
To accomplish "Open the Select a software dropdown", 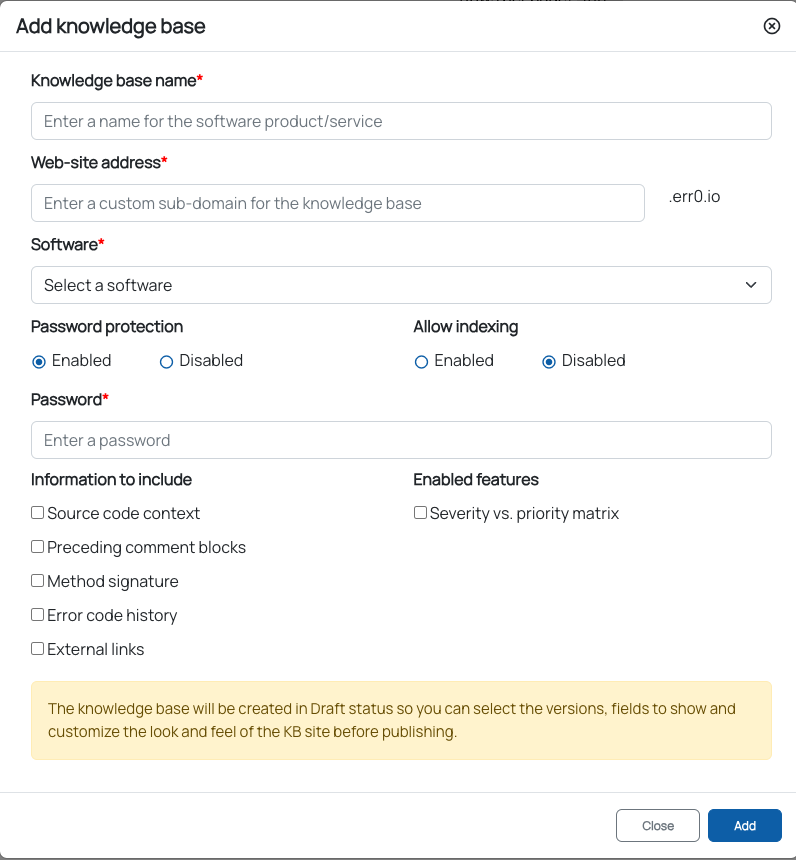I will [x=401, y=285].
